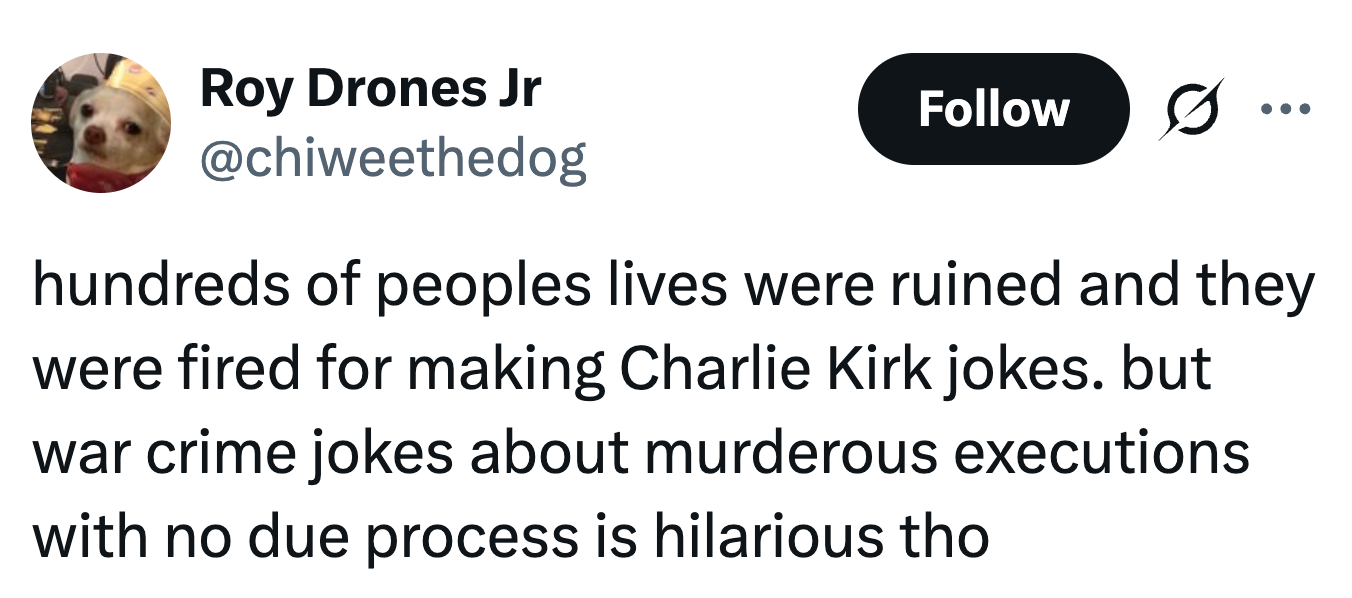Click the word "murderous" in the tweet
Image resolution: width=1352 pixels, height=598 pixels.
[791, 452]
